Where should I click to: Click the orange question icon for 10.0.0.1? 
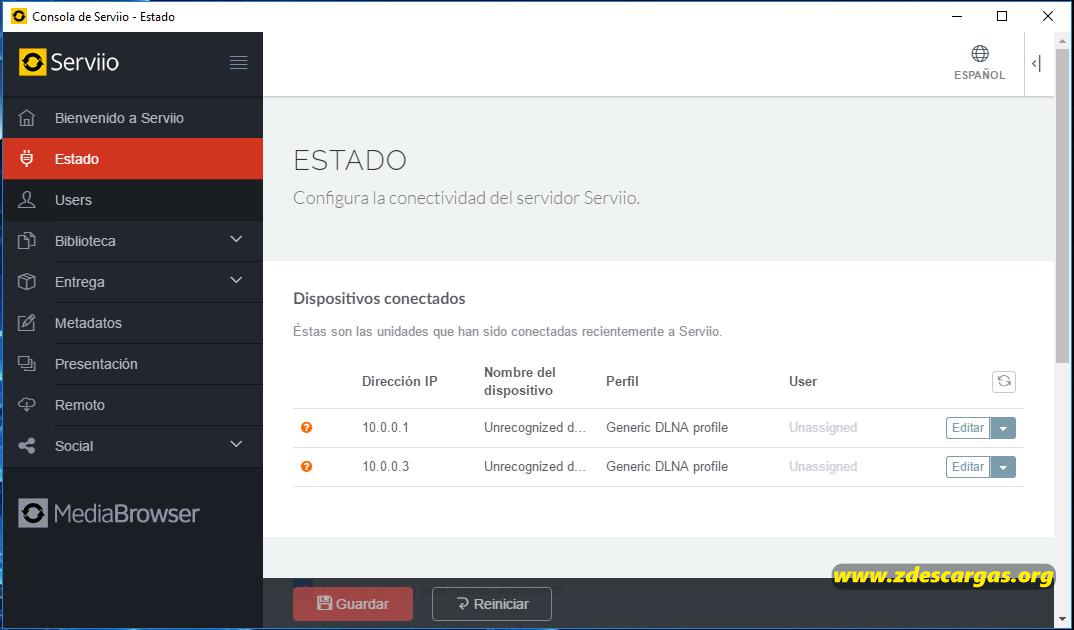pyautogui.click(x=306, y=427)
